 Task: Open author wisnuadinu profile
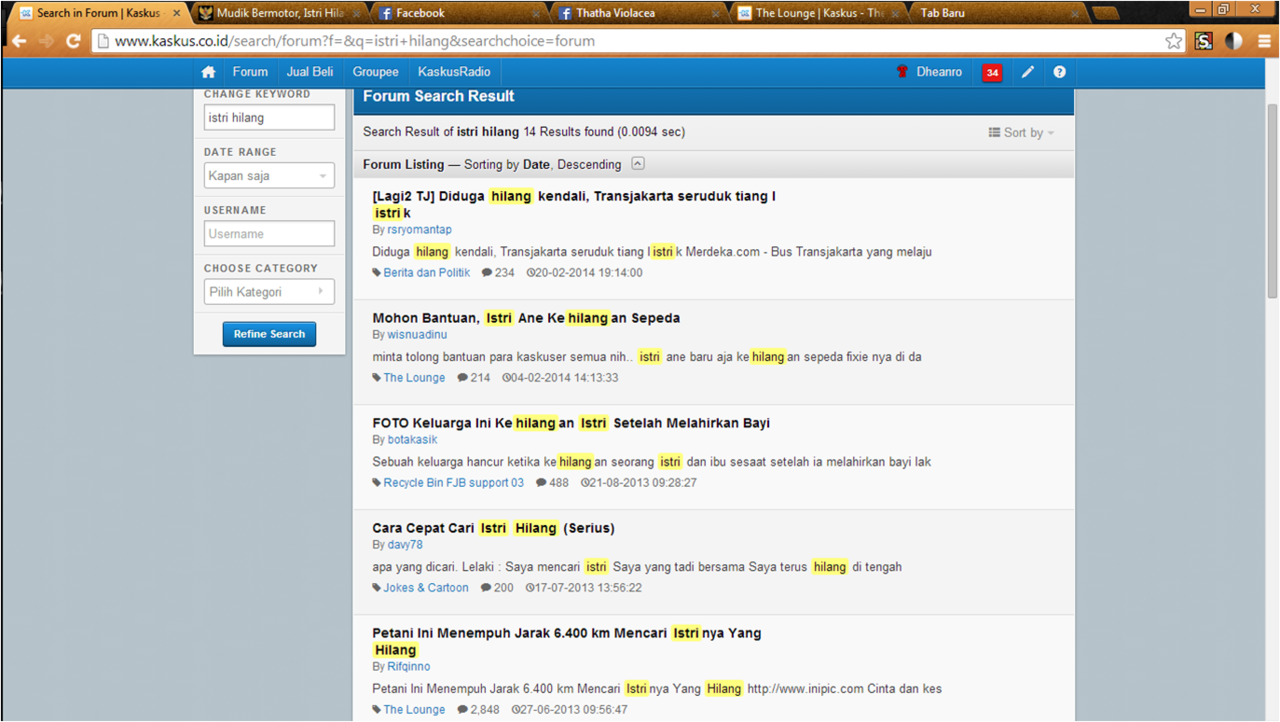click(x=417, y=335)
